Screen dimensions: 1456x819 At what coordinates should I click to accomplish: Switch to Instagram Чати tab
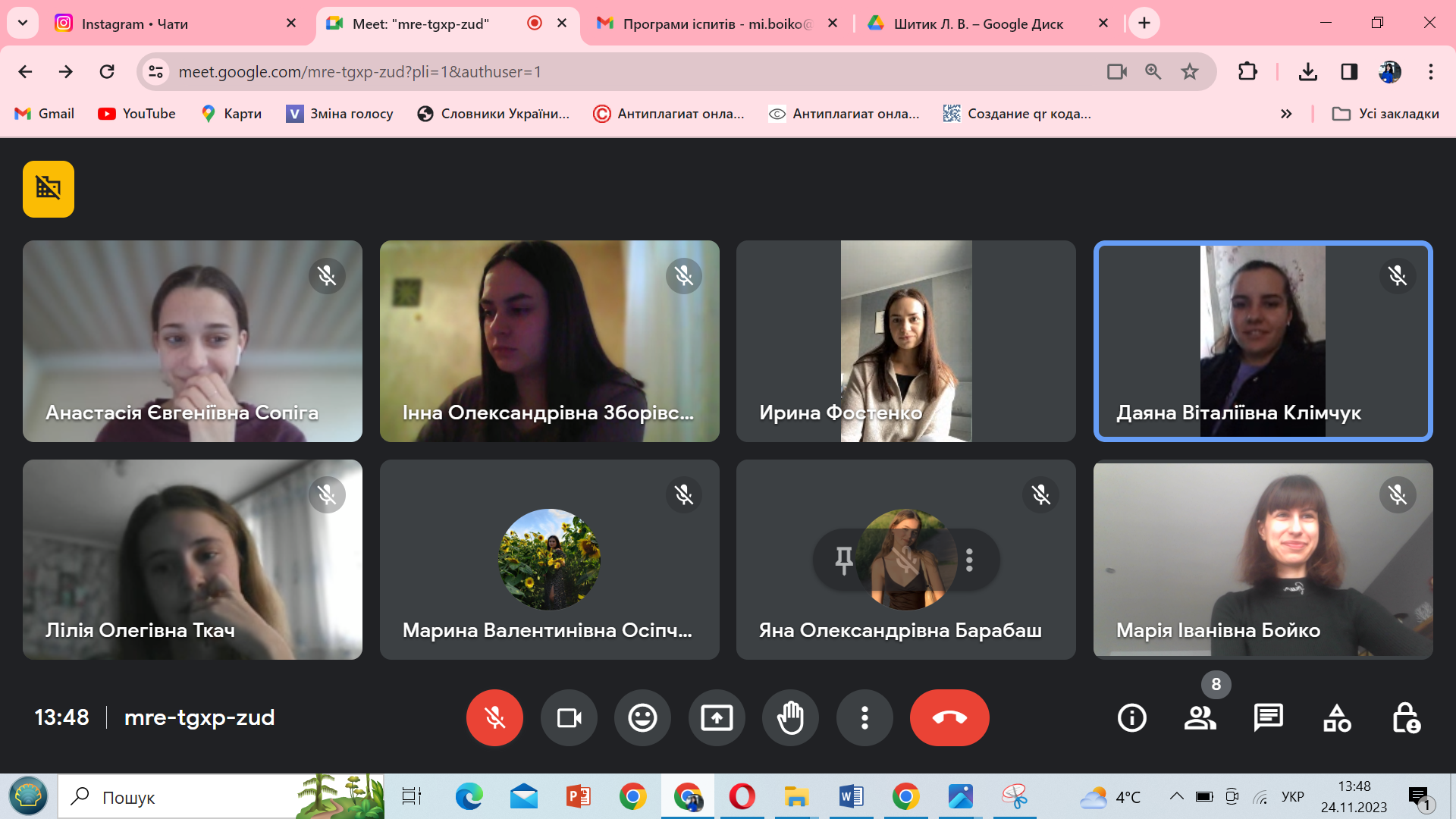coord(152,24)
